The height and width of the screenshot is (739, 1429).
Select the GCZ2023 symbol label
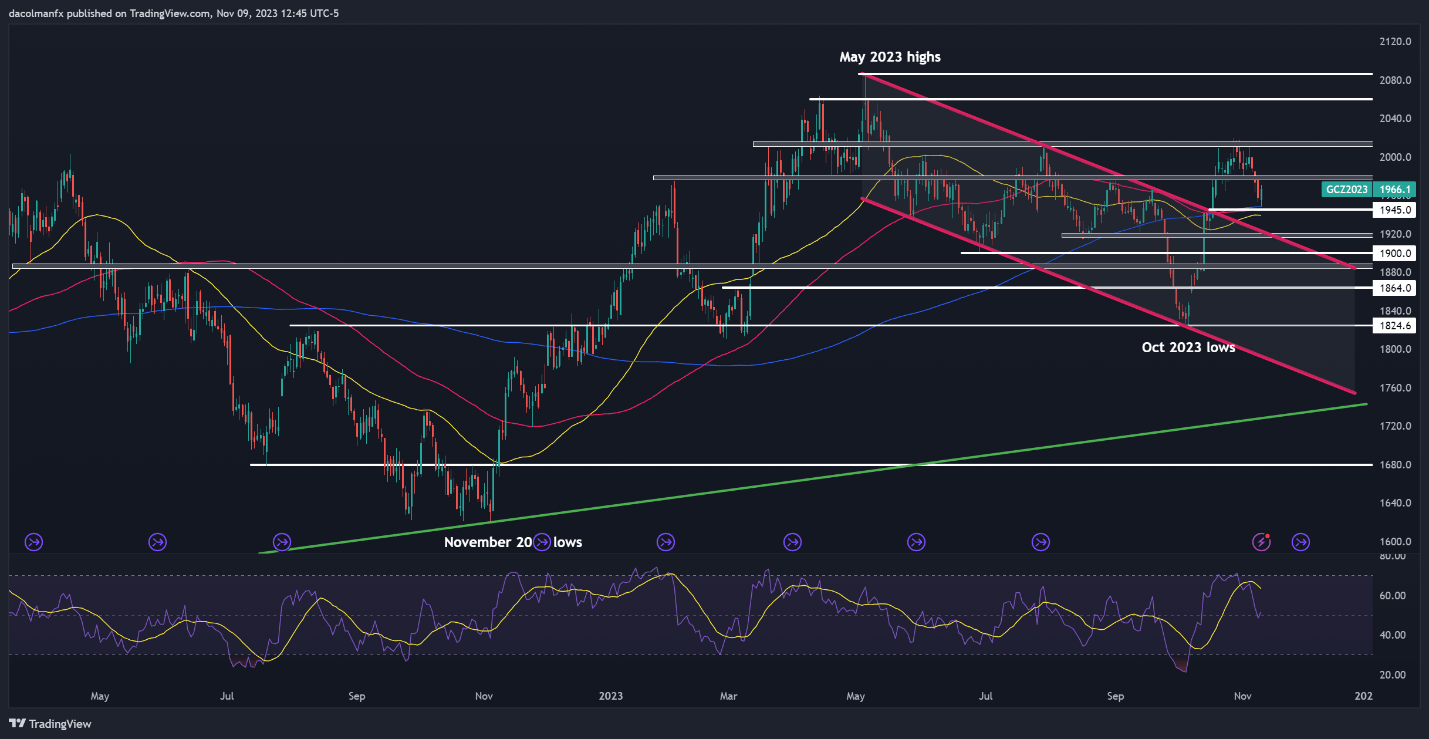(x=1346, y=189)
